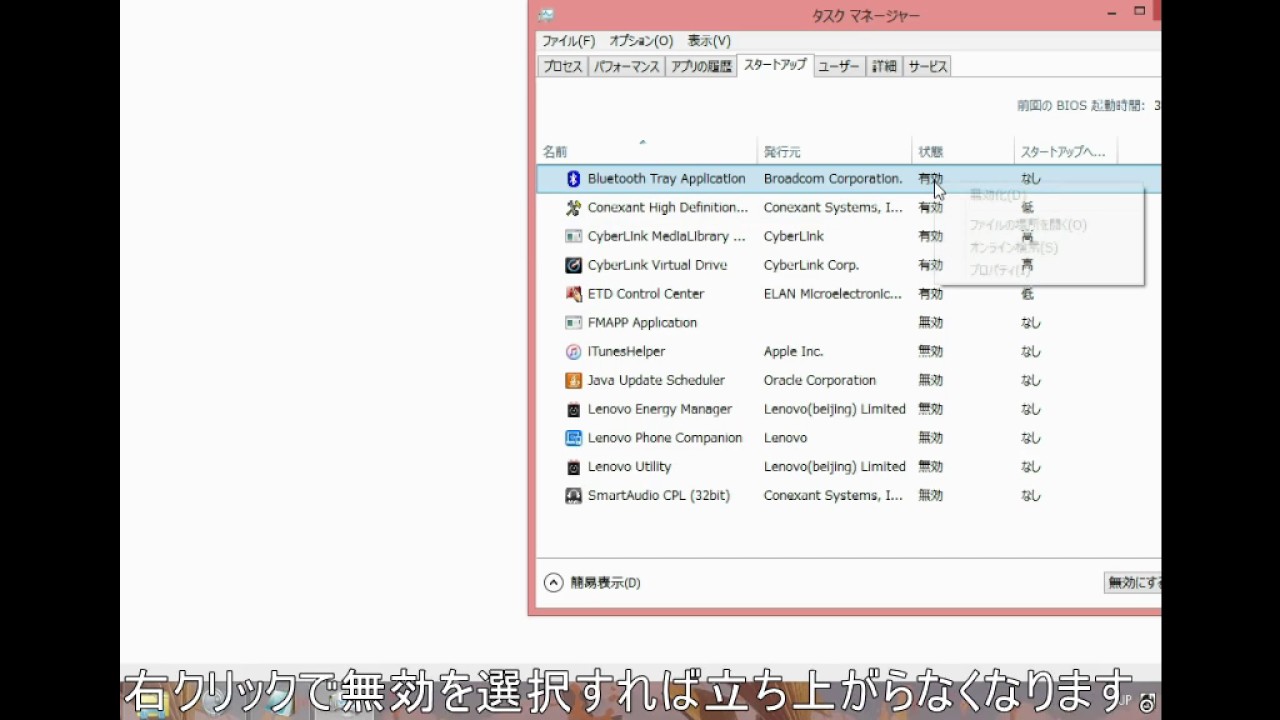Click the 無効にする button

pyautogui.click(x=1132, y=583)
